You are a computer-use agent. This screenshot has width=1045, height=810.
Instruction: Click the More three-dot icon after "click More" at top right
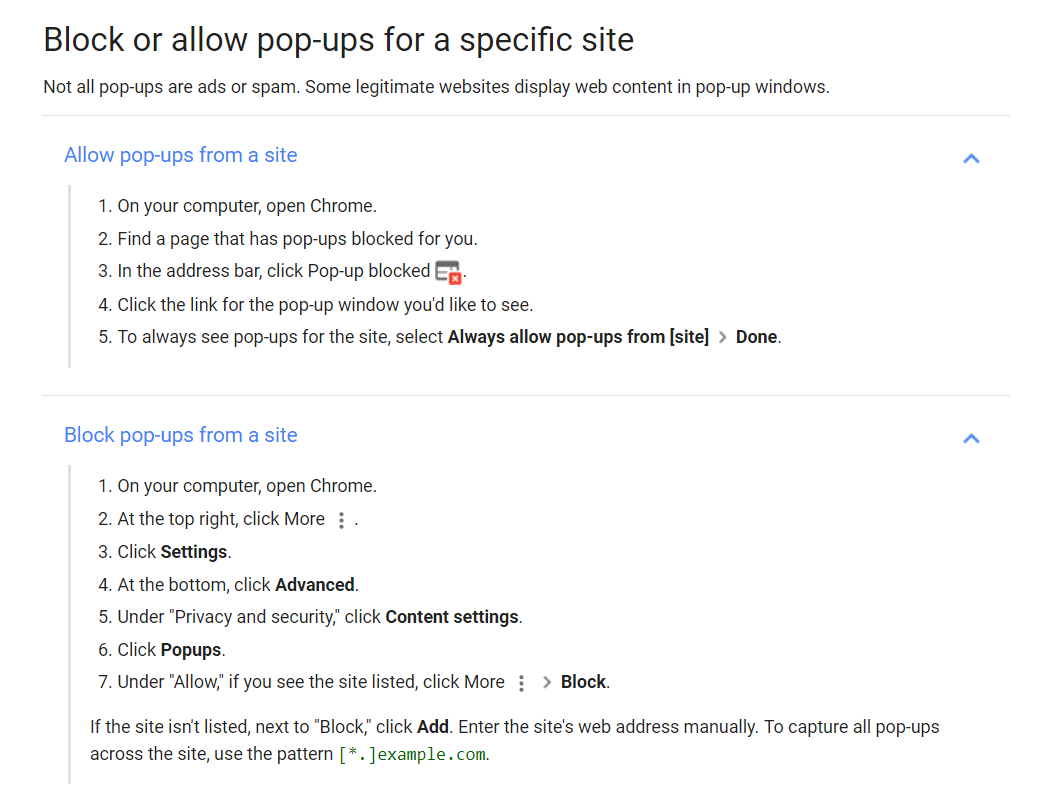tap(341, 520)
